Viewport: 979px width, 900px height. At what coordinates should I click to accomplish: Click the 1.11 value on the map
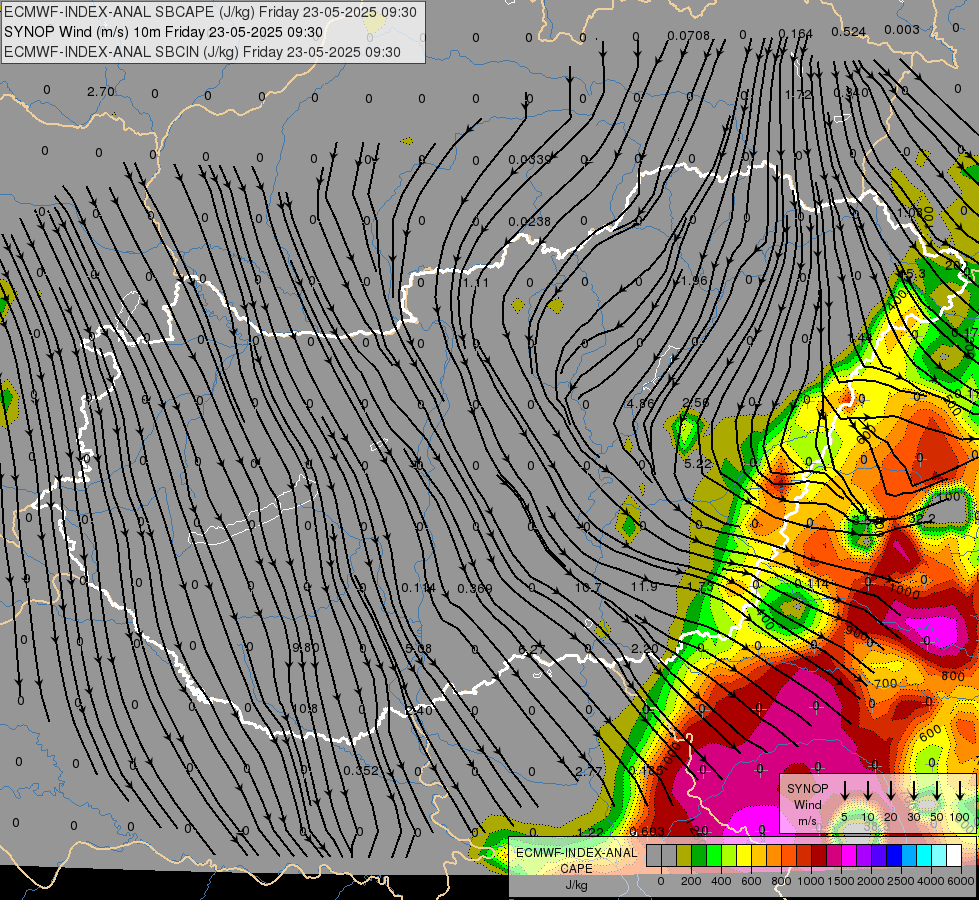[x=476, y=282]
